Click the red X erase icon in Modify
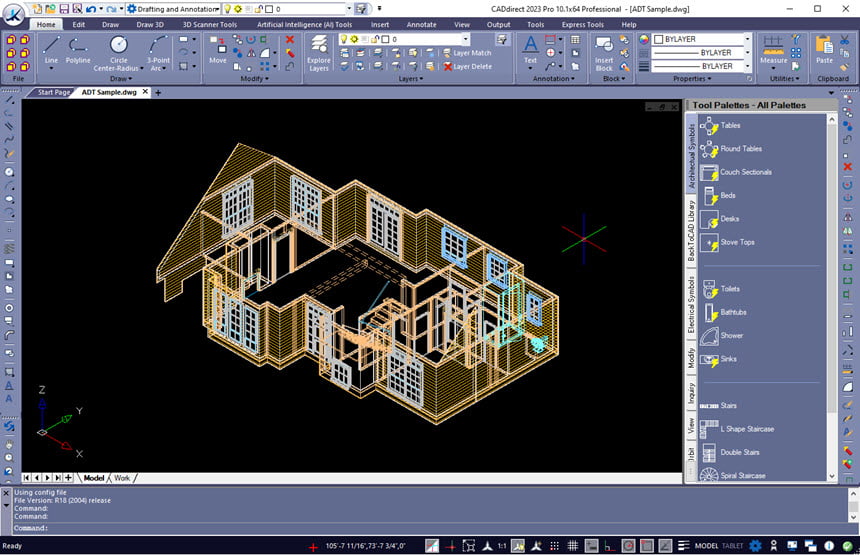 (290, 39)
